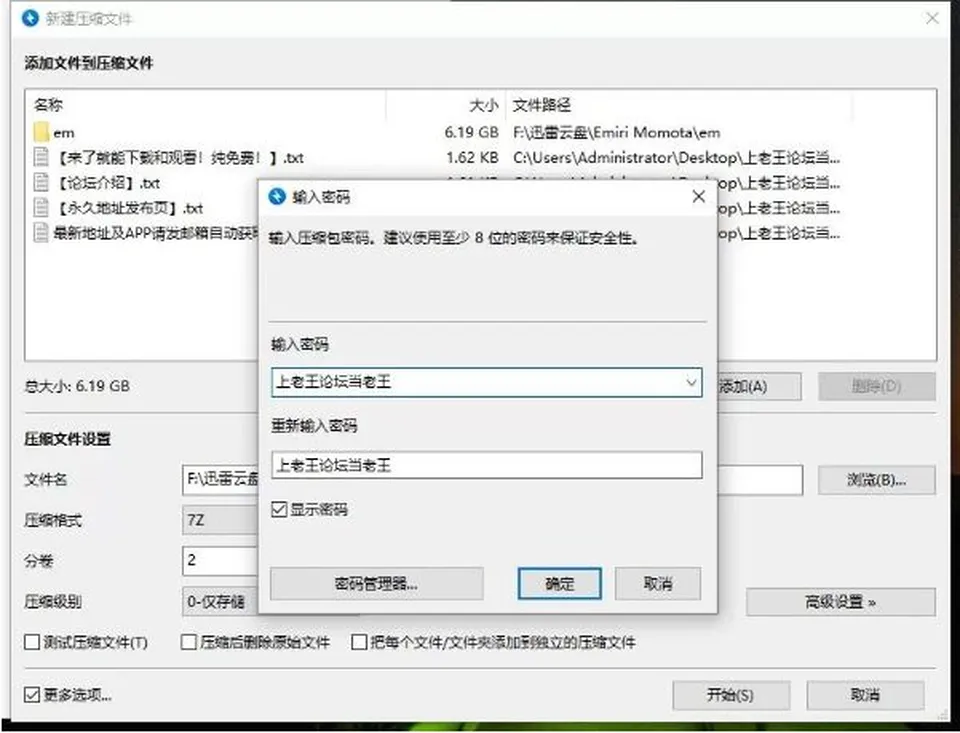Click the path F:\迅雷云盘\Emiri Momota\em
The width and height of the screenshot is (960, 733).
(617, 132)
